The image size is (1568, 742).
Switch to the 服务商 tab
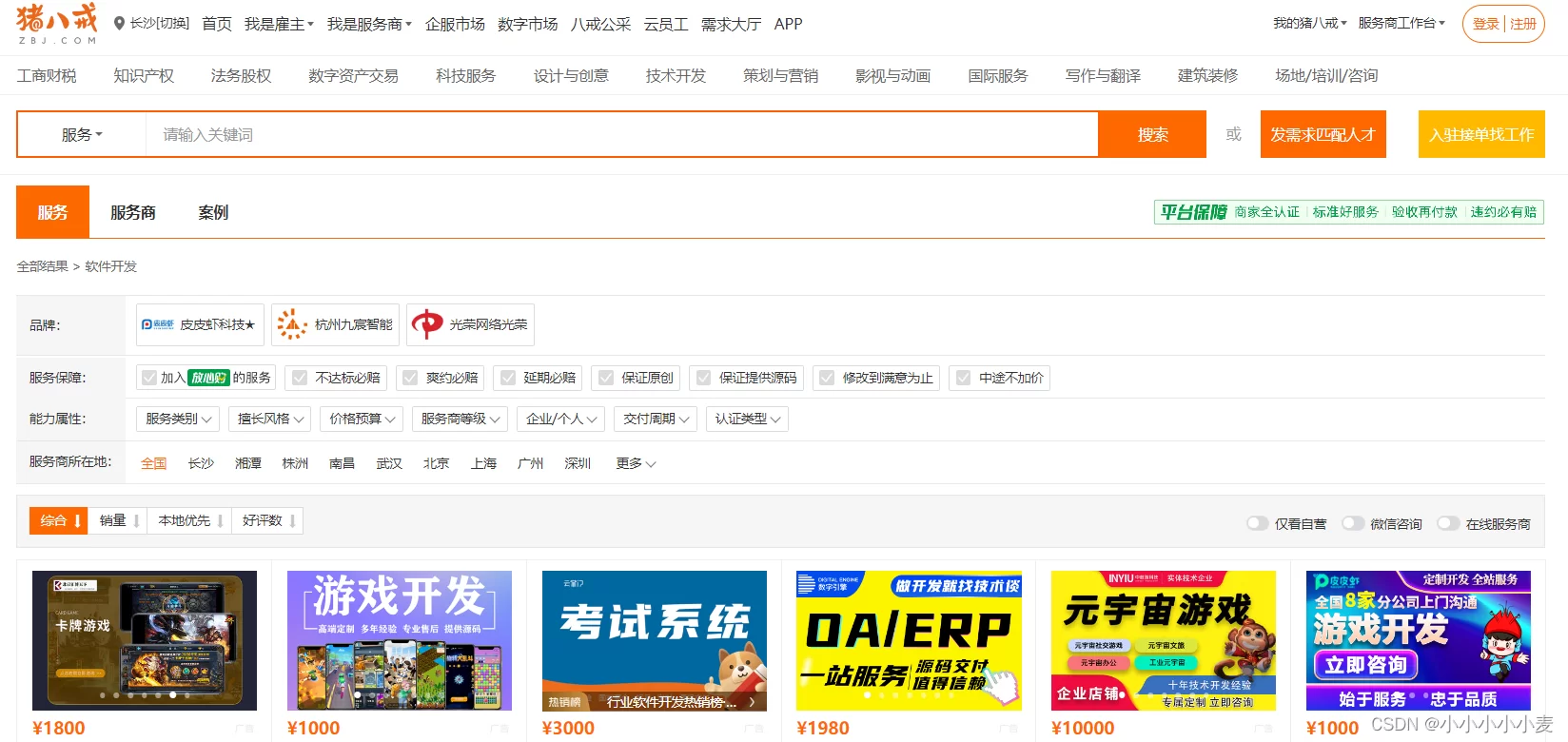pos(133,212)
